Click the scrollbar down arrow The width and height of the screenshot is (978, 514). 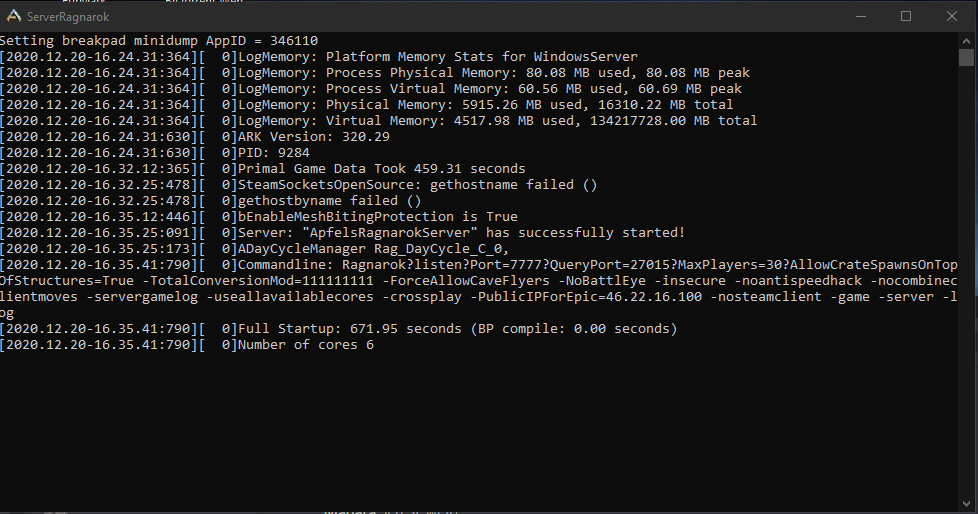966,503
